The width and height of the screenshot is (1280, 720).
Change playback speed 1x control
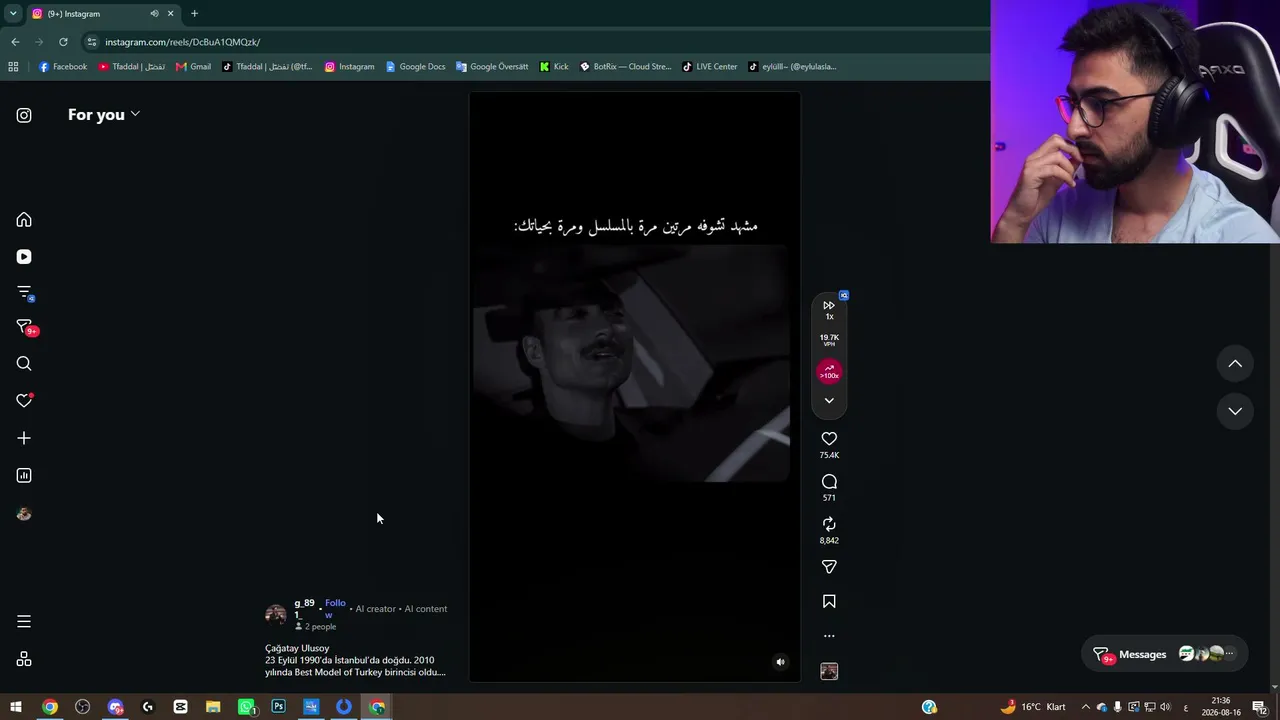(829, 309)
